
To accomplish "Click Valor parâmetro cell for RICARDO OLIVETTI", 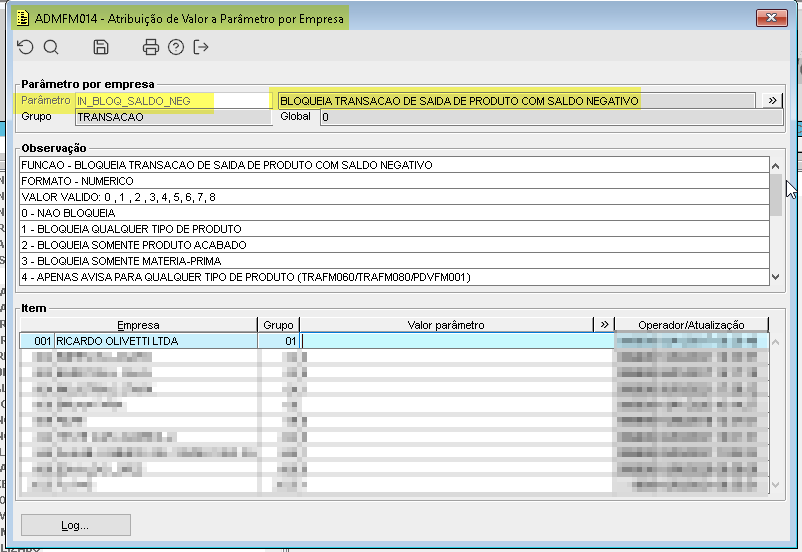I will (x=457, y=341).
